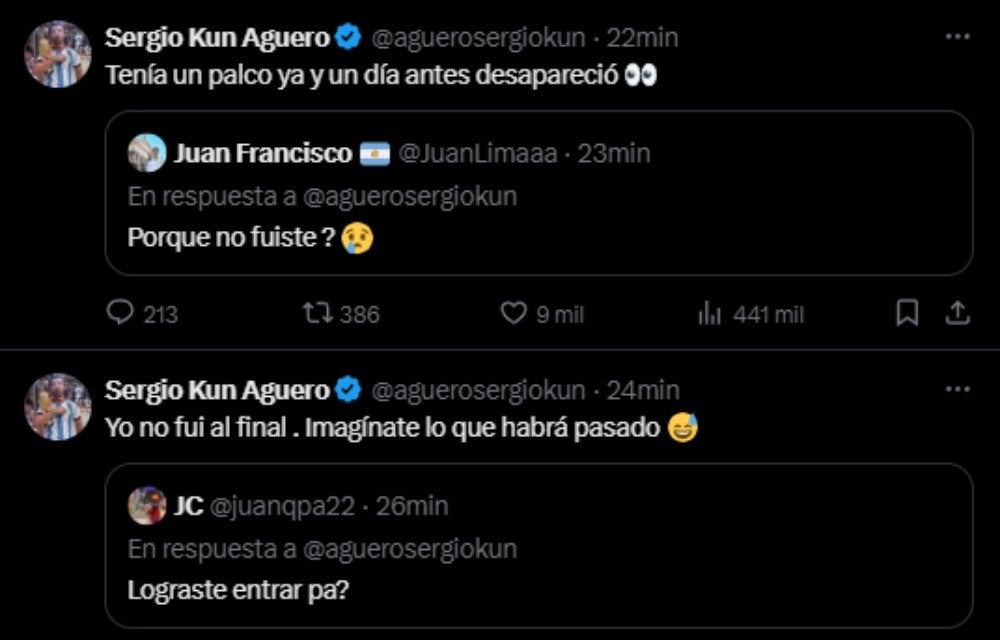1000x640 pixels.
Task: Click Sergio Kun Aguero's avatar on first tweet
Action: click(58, 55)
